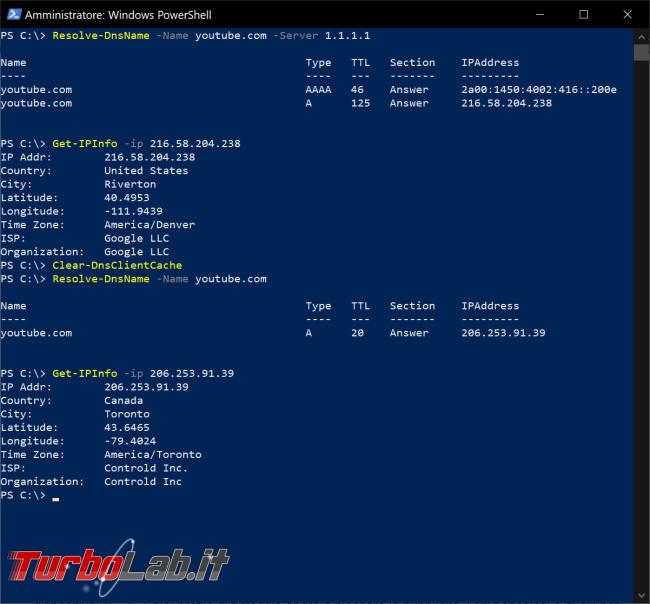Click the scrollbar down arrow

[641, 596]
